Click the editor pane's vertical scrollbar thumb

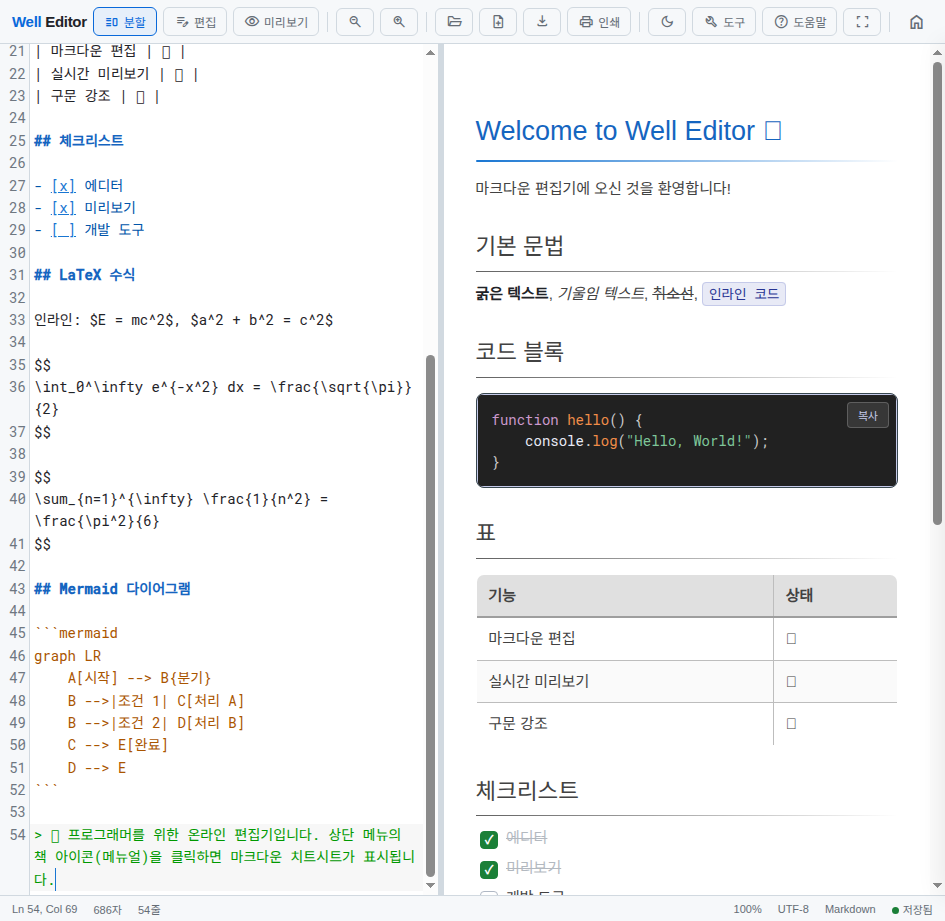click(430, 615)
